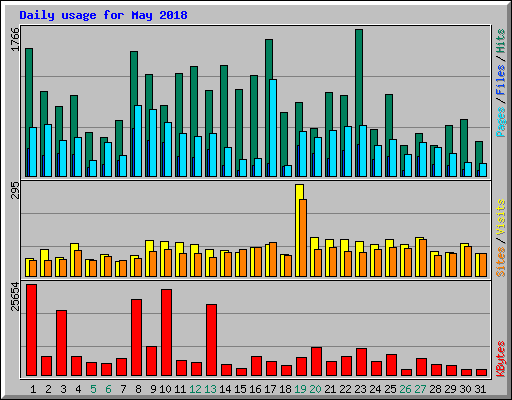
Task: Click the 295 visits axis value
Action: tap(15, 191)
